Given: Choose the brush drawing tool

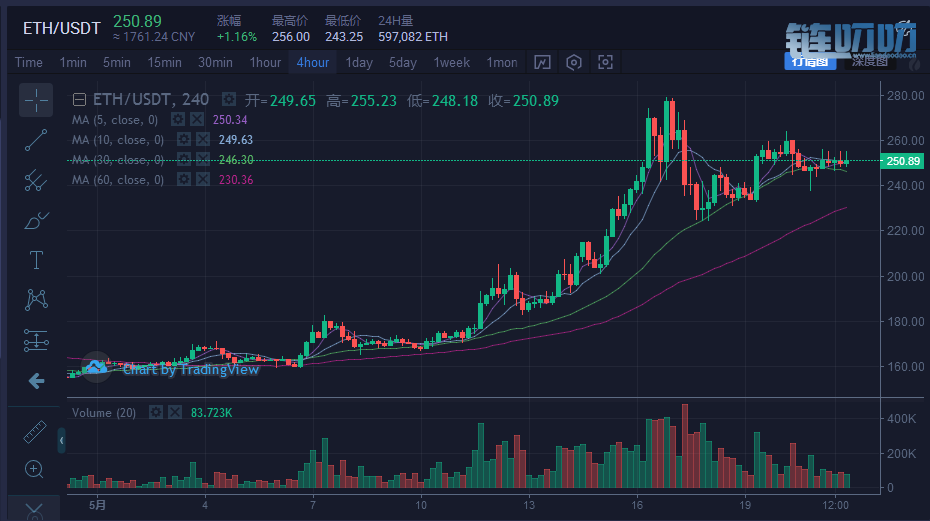Looking at the screenshot, I should [37, 220].
